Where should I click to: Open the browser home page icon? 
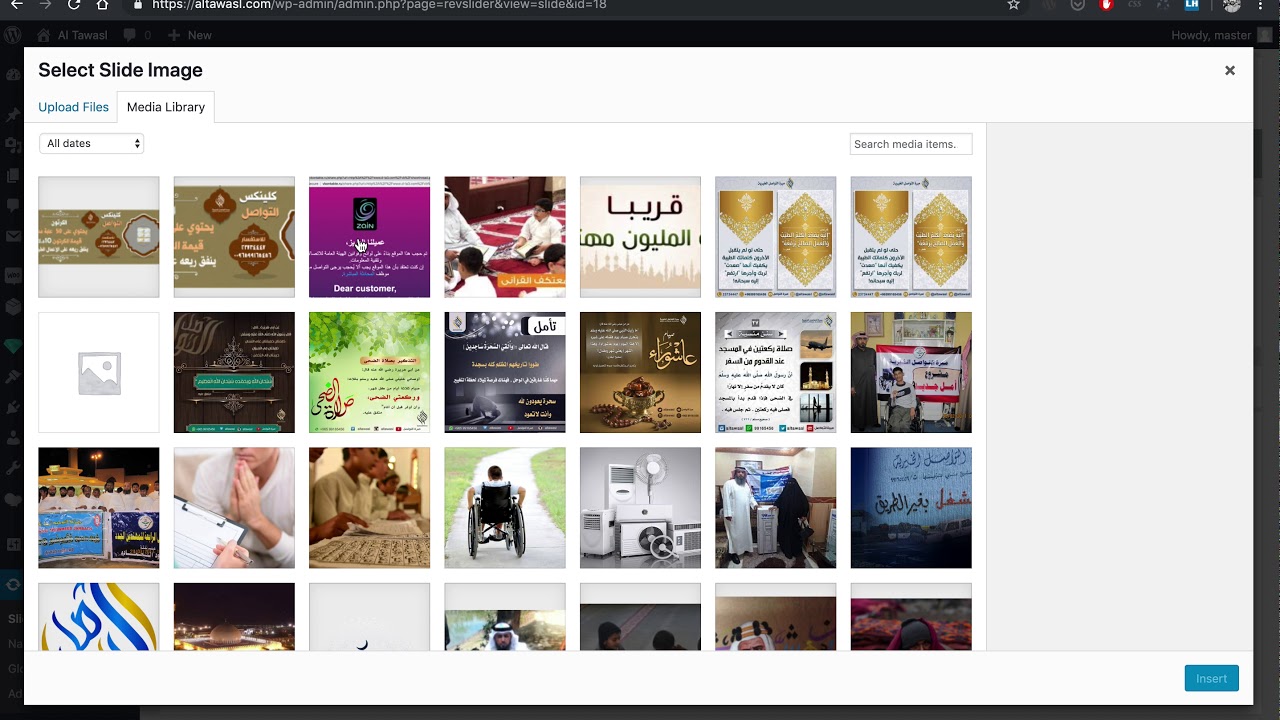pos(102,5)
